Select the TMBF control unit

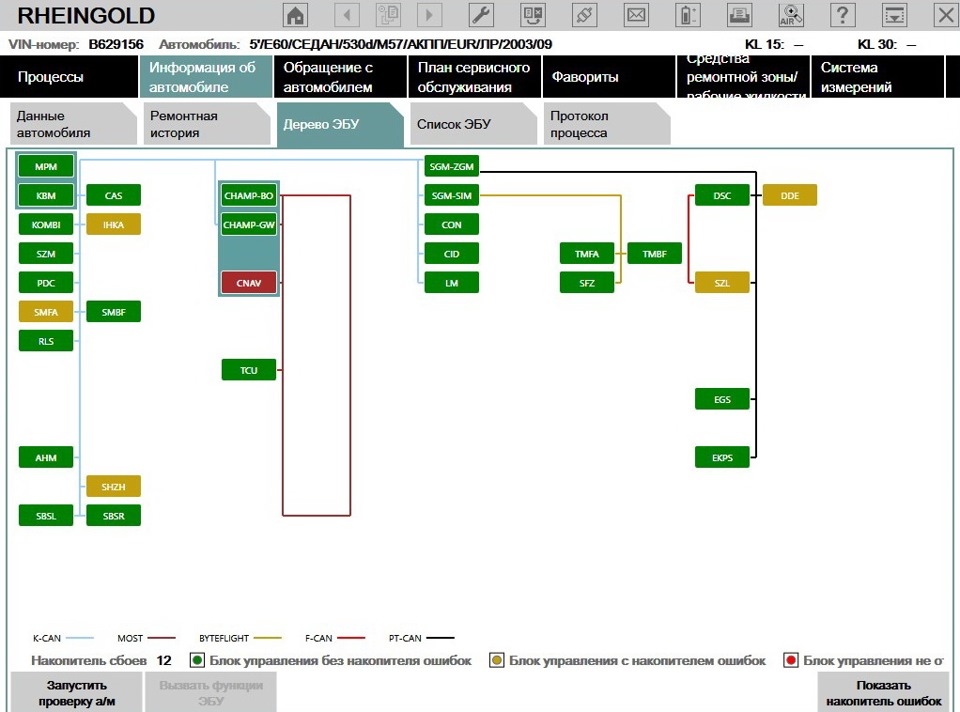[654, 253]
